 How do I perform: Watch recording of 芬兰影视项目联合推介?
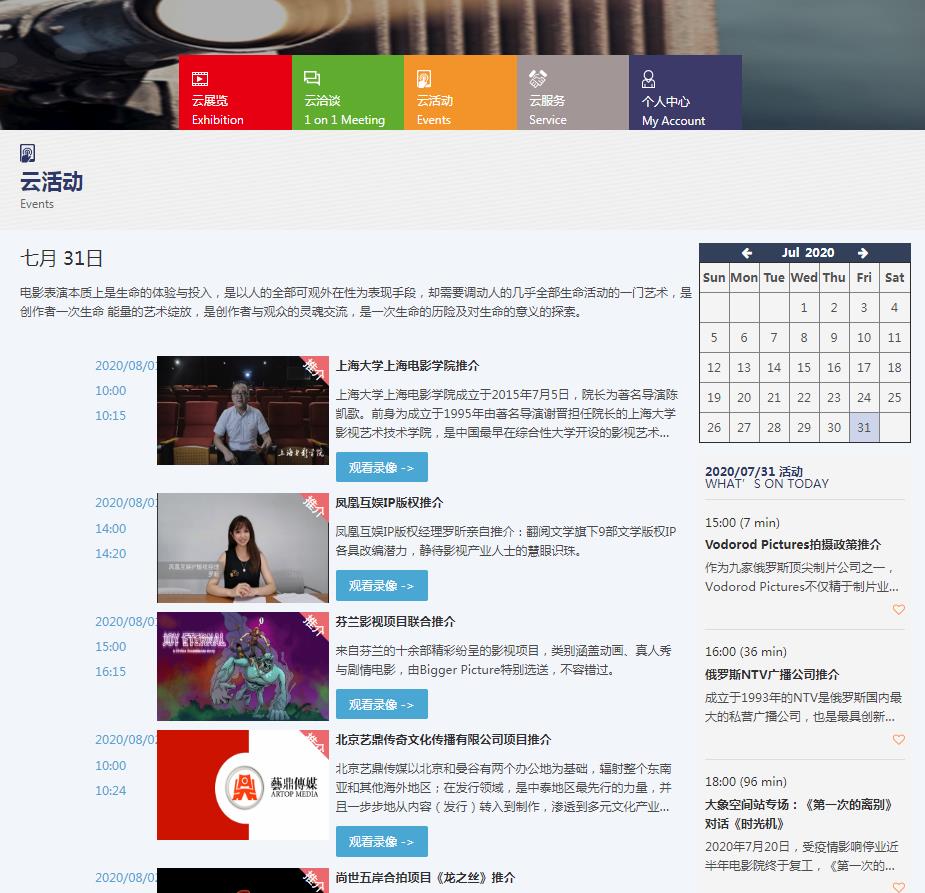381,704
